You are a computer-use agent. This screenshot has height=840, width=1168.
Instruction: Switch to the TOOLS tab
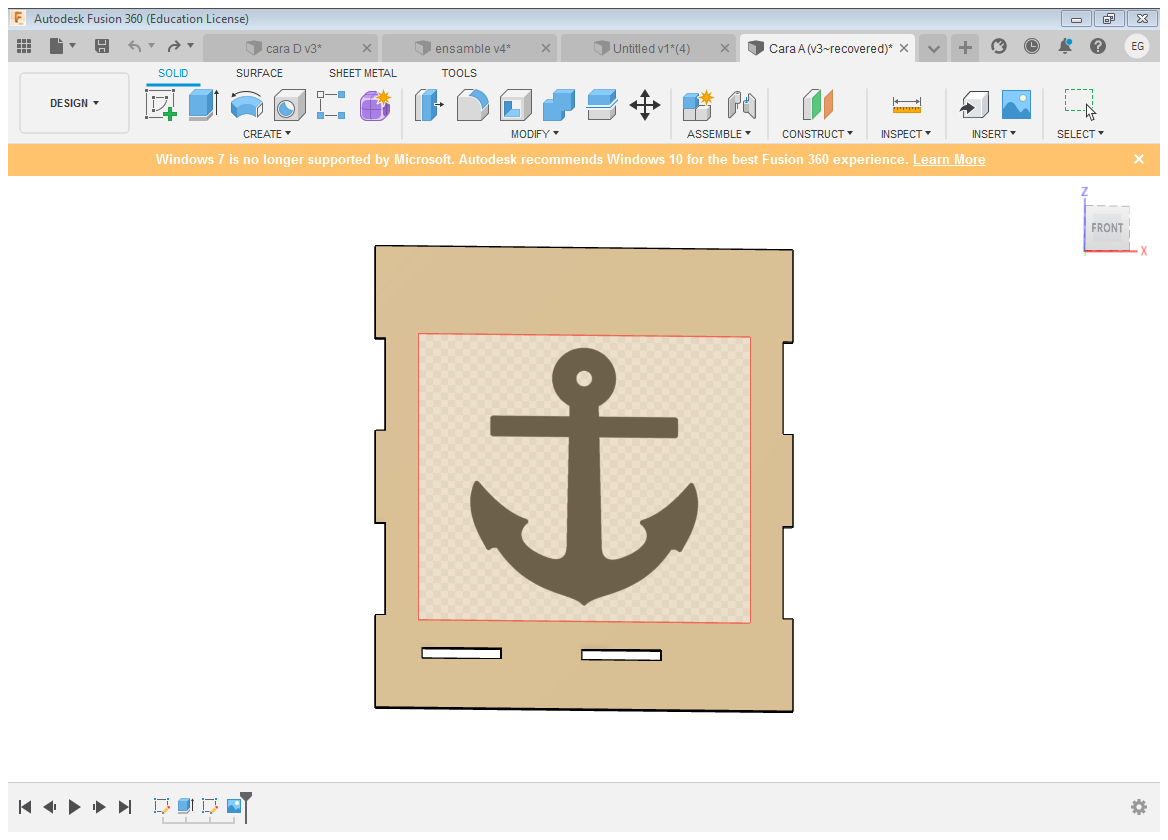[459, 73]
